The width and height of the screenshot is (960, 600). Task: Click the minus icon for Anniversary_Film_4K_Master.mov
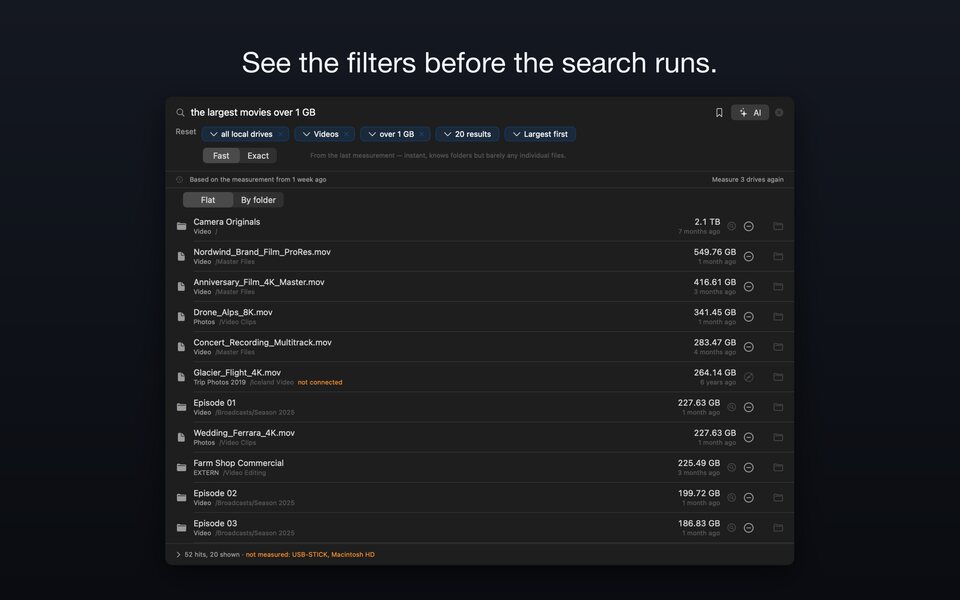748,287
